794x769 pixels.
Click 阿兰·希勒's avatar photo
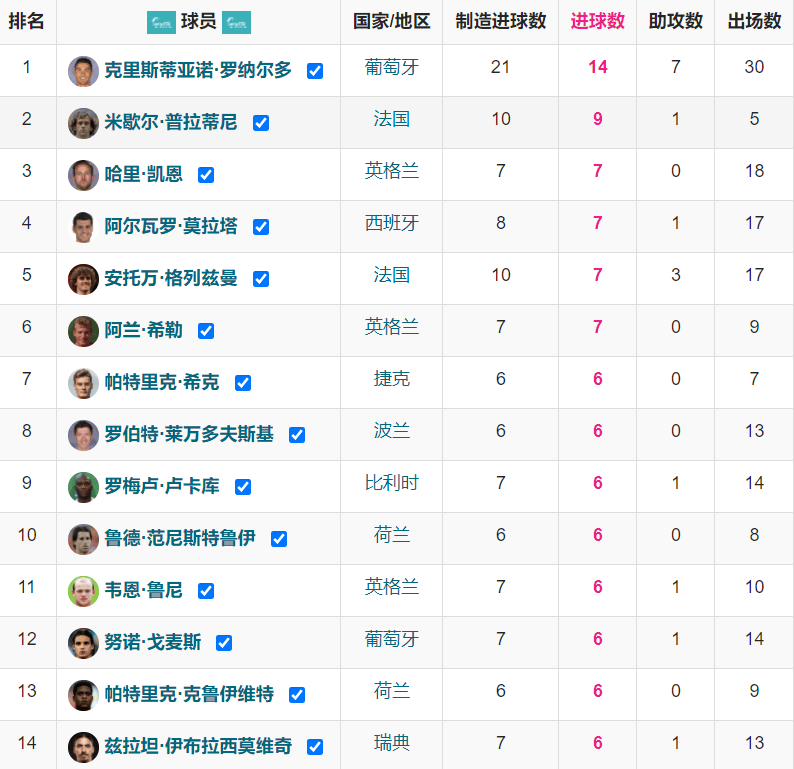coord(83,331)
